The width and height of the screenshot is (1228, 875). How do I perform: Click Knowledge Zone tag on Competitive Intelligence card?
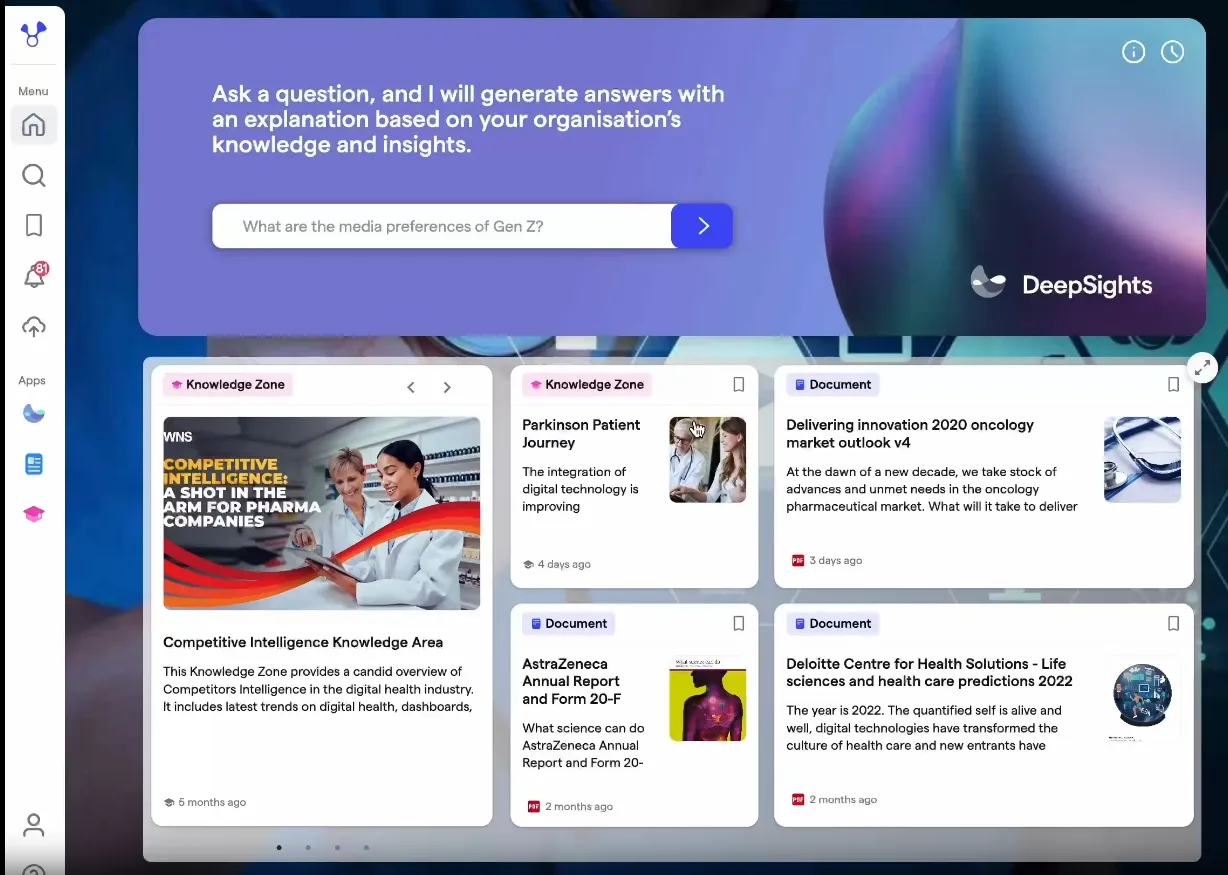pyautogui.click(x=228, y=385)
